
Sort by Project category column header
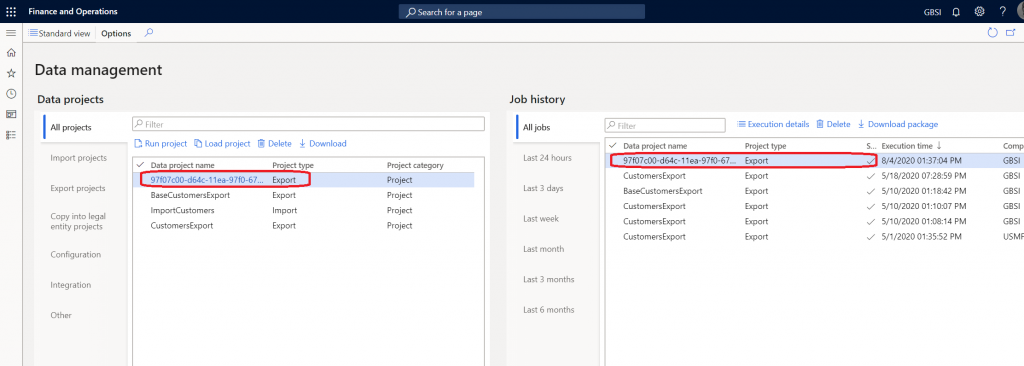(415, 165)
